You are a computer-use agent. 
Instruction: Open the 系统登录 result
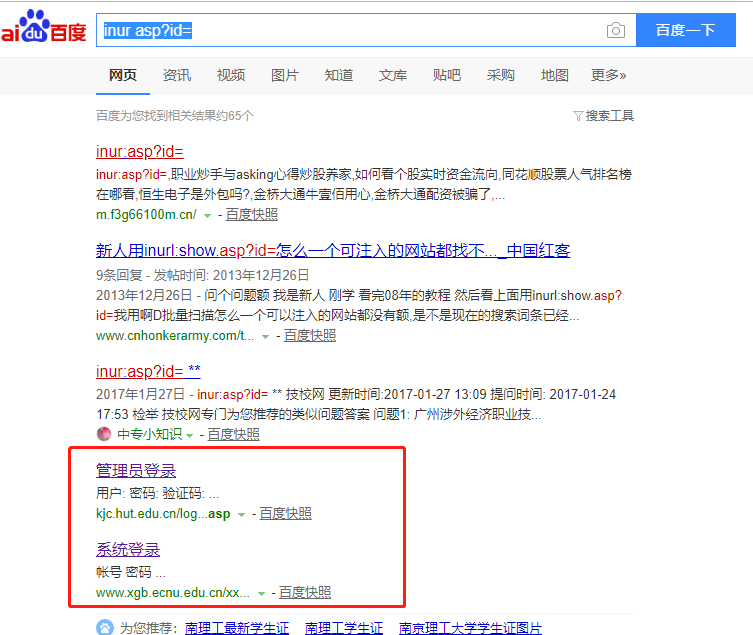128,550
